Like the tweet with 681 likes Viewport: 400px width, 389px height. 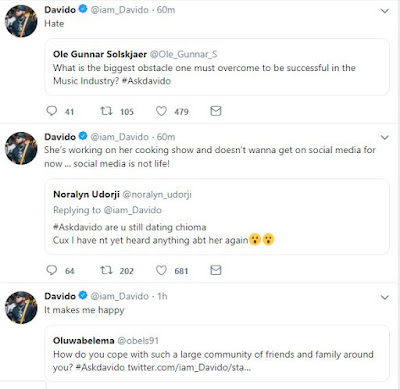coord(161,270)
